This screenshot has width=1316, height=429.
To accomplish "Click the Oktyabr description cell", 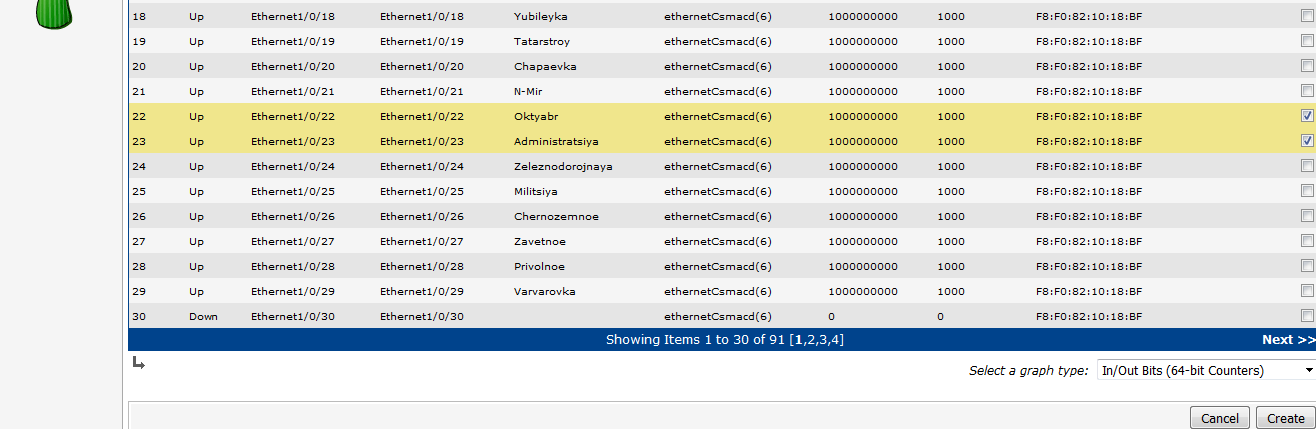I will point(536,116).
